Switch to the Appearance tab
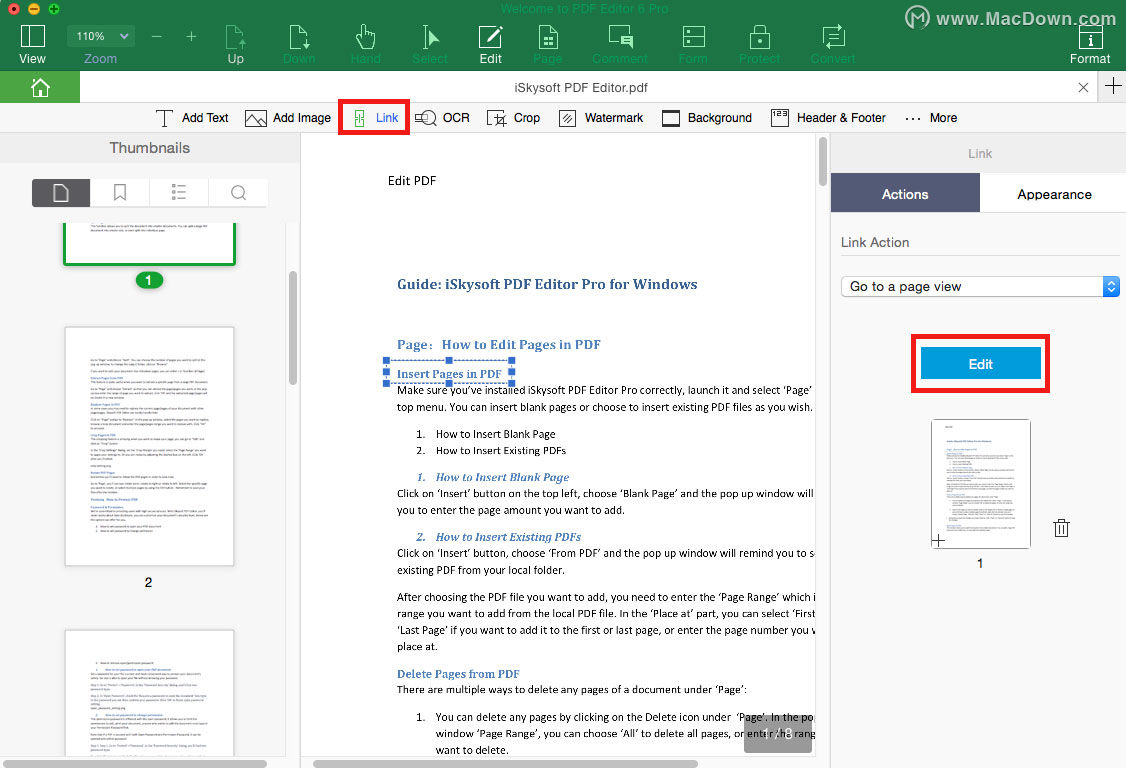The width and height of the screenshot is (1126, 768). tap(1053, 194)
